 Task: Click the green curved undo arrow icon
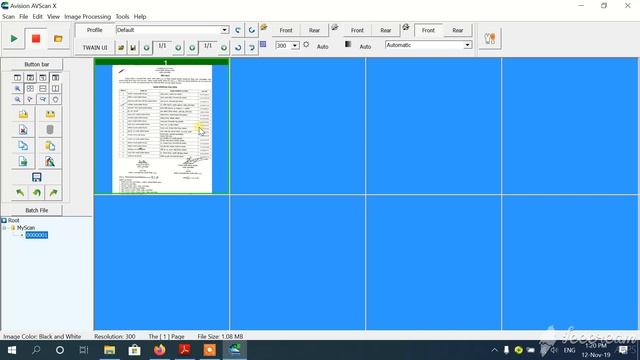[37, 193]
